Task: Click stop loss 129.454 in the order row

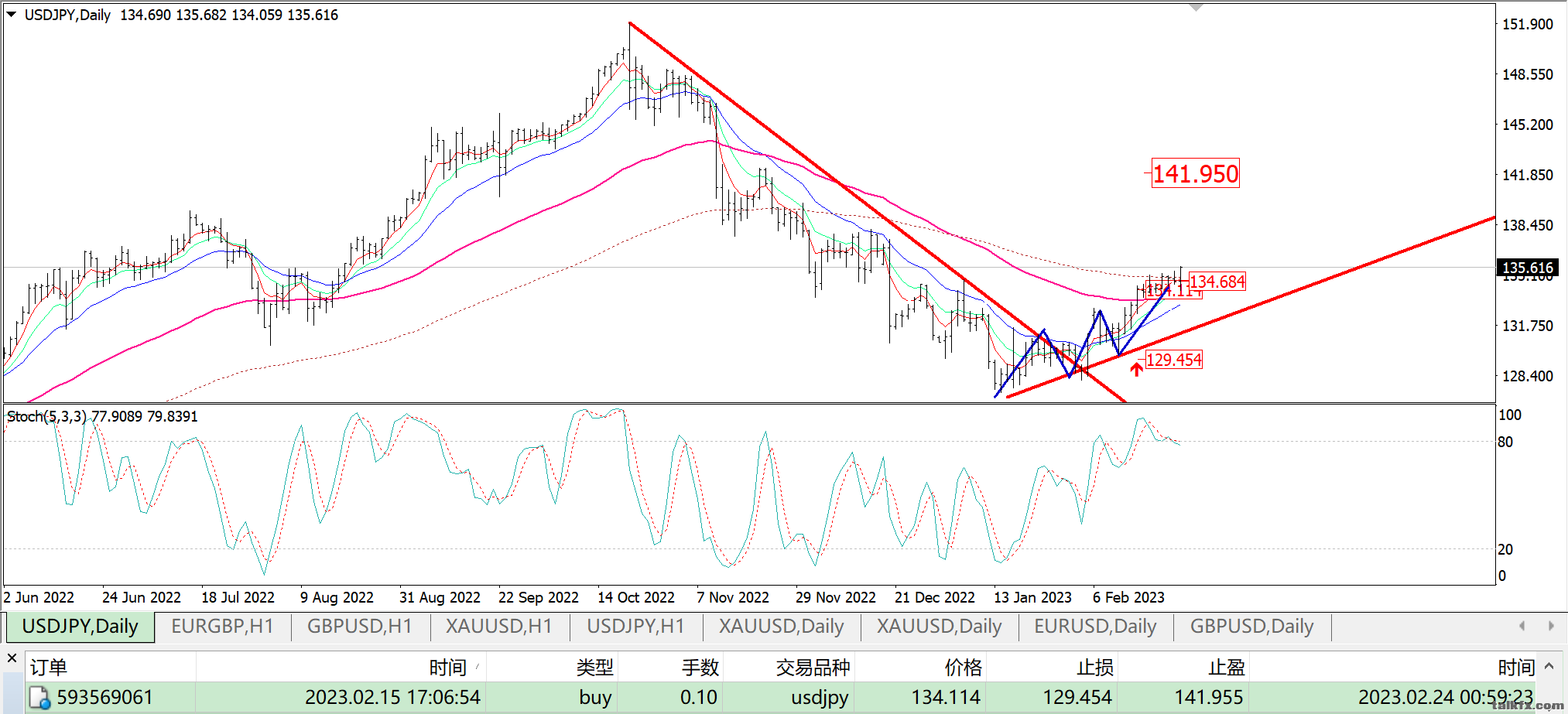Action: (1077, 698)
